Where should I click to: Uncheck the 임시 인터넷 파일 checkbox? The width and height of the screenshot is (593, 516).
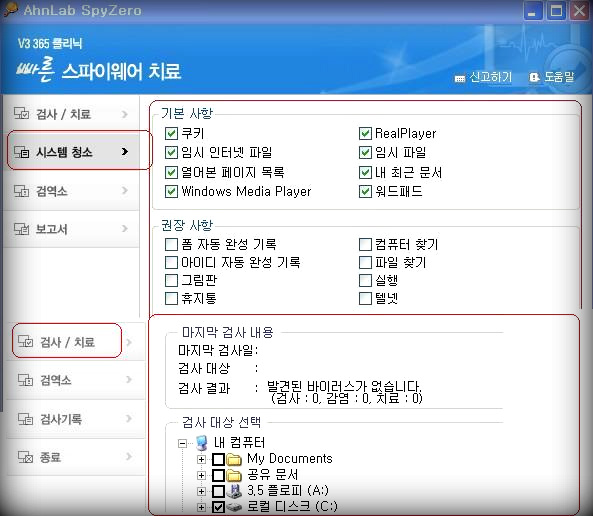coord(171,152)
